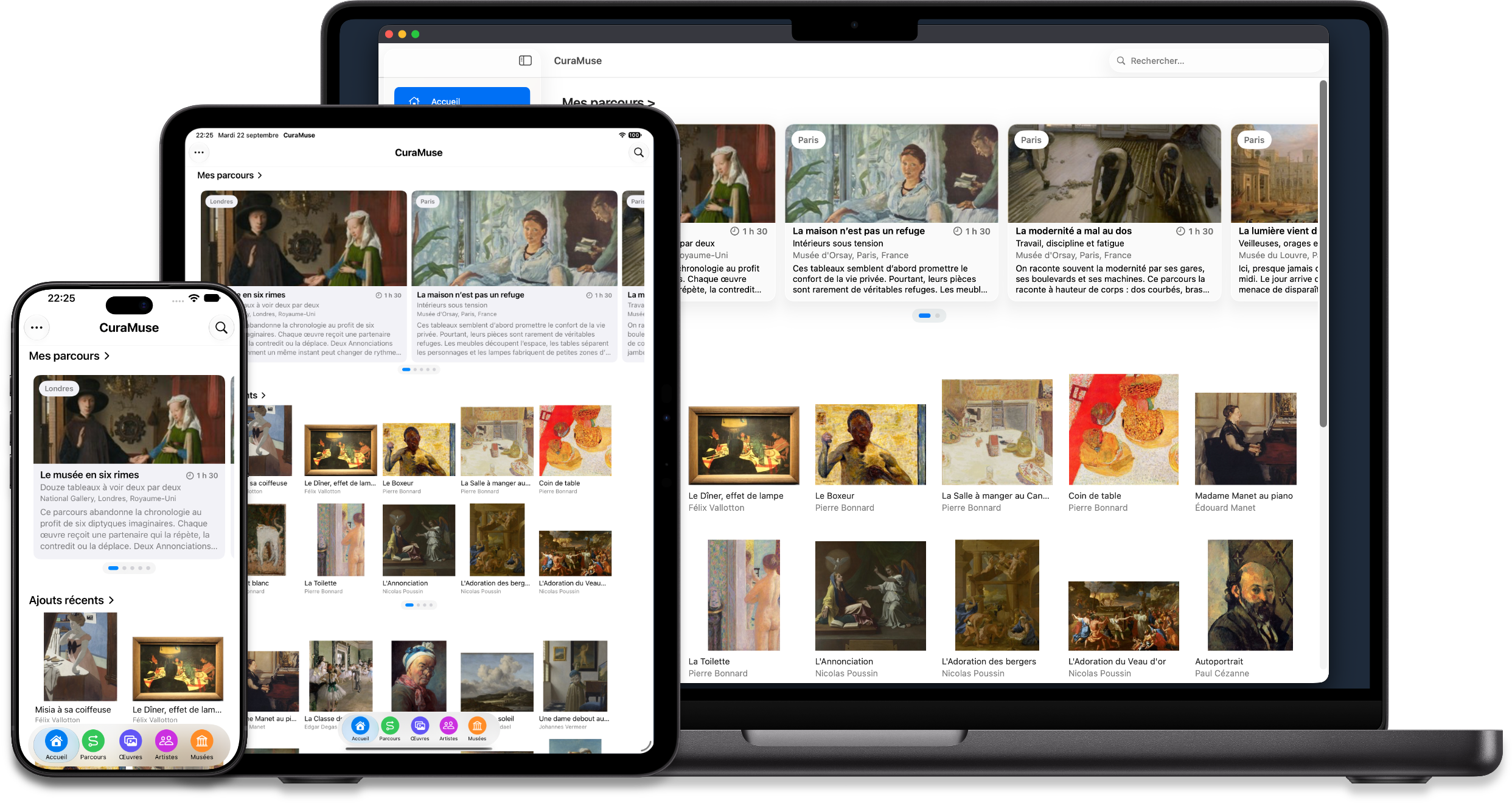Tap the iPhone search magnifier icon
This screenshot has height=803, width=1512.
click(x=221, y=328)
